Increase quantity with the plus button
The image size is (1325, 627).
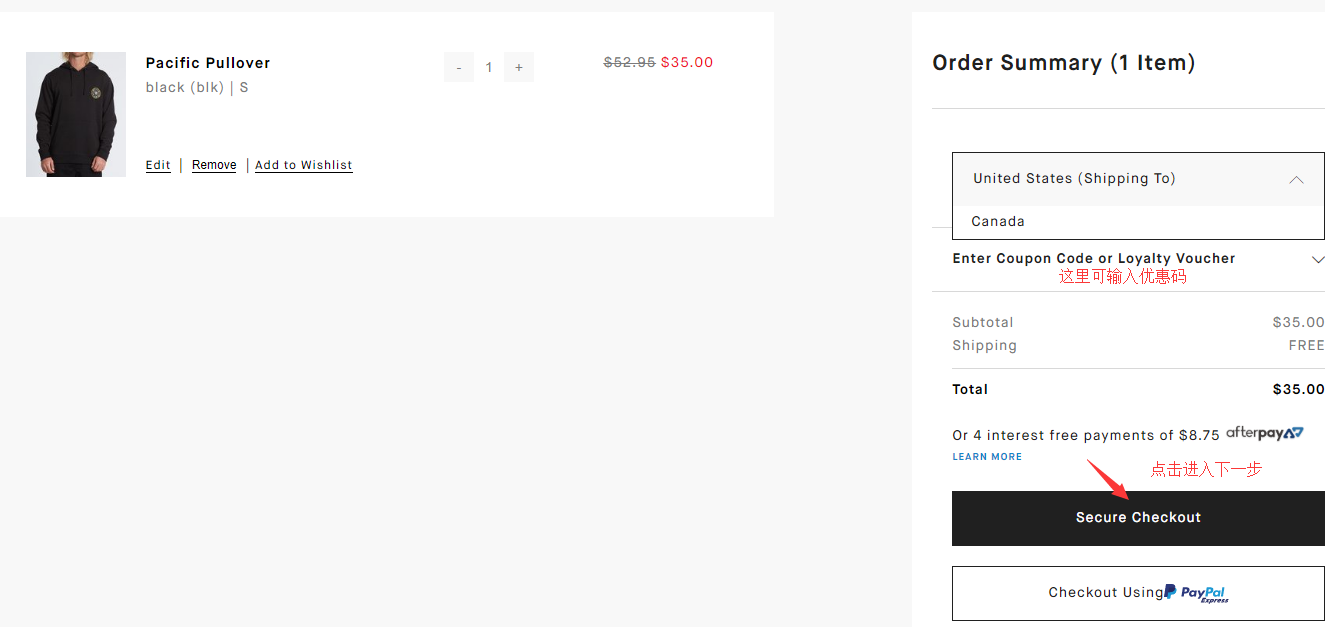point(518,67)
